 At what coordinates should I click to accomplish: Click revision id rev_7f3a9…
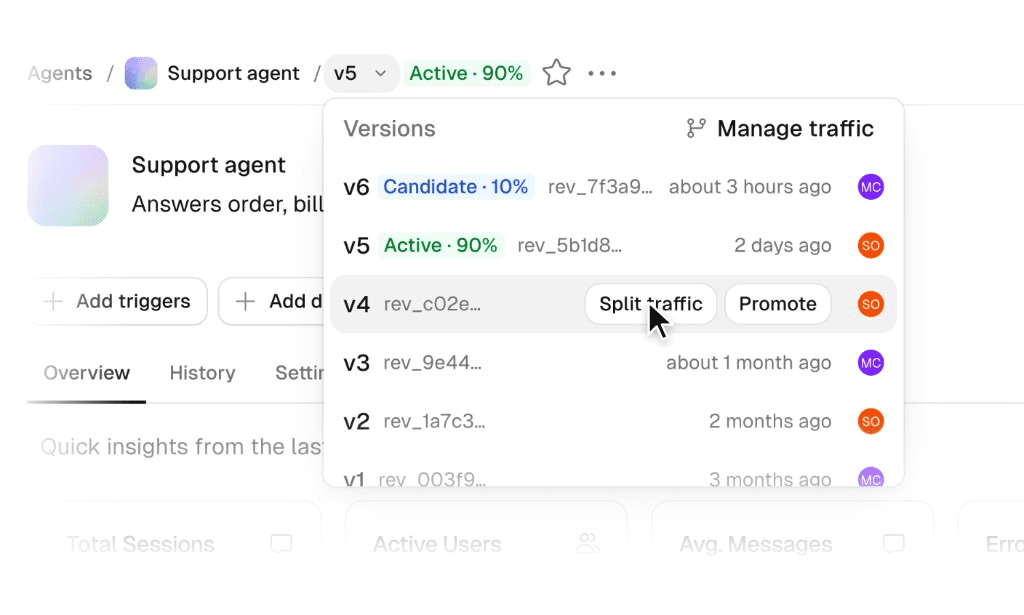pyautogui.click(x=600, y=187)
